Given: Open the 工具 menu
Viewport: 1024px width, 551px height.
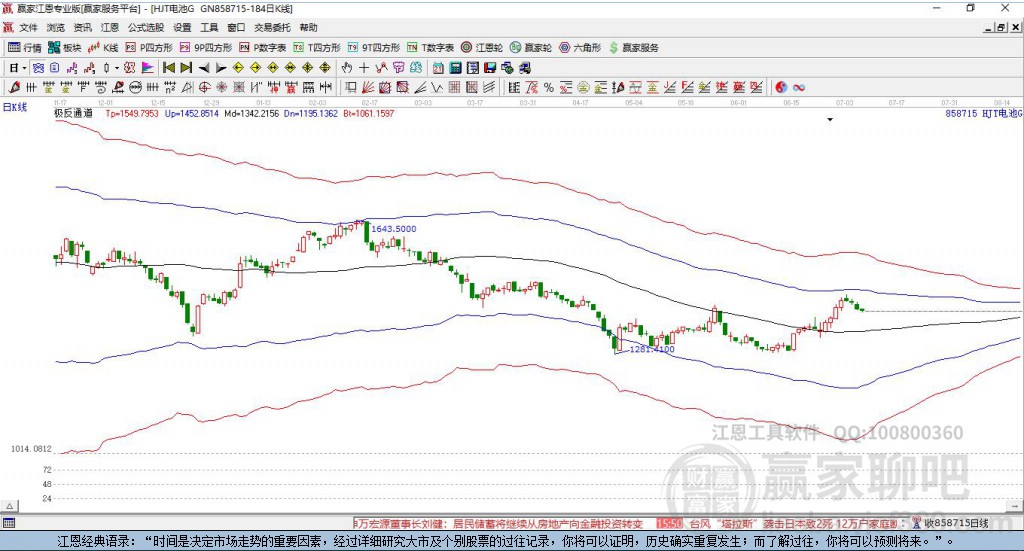Looking at the screenshot, I should [x=209, y=27].
